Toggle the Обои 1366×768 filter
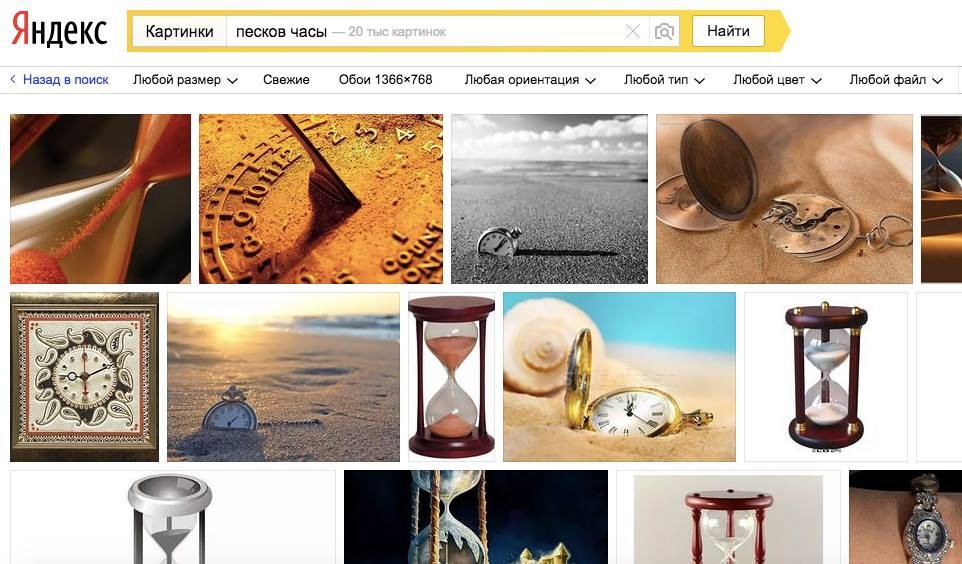The image size is (962, 564). [385, 80]
